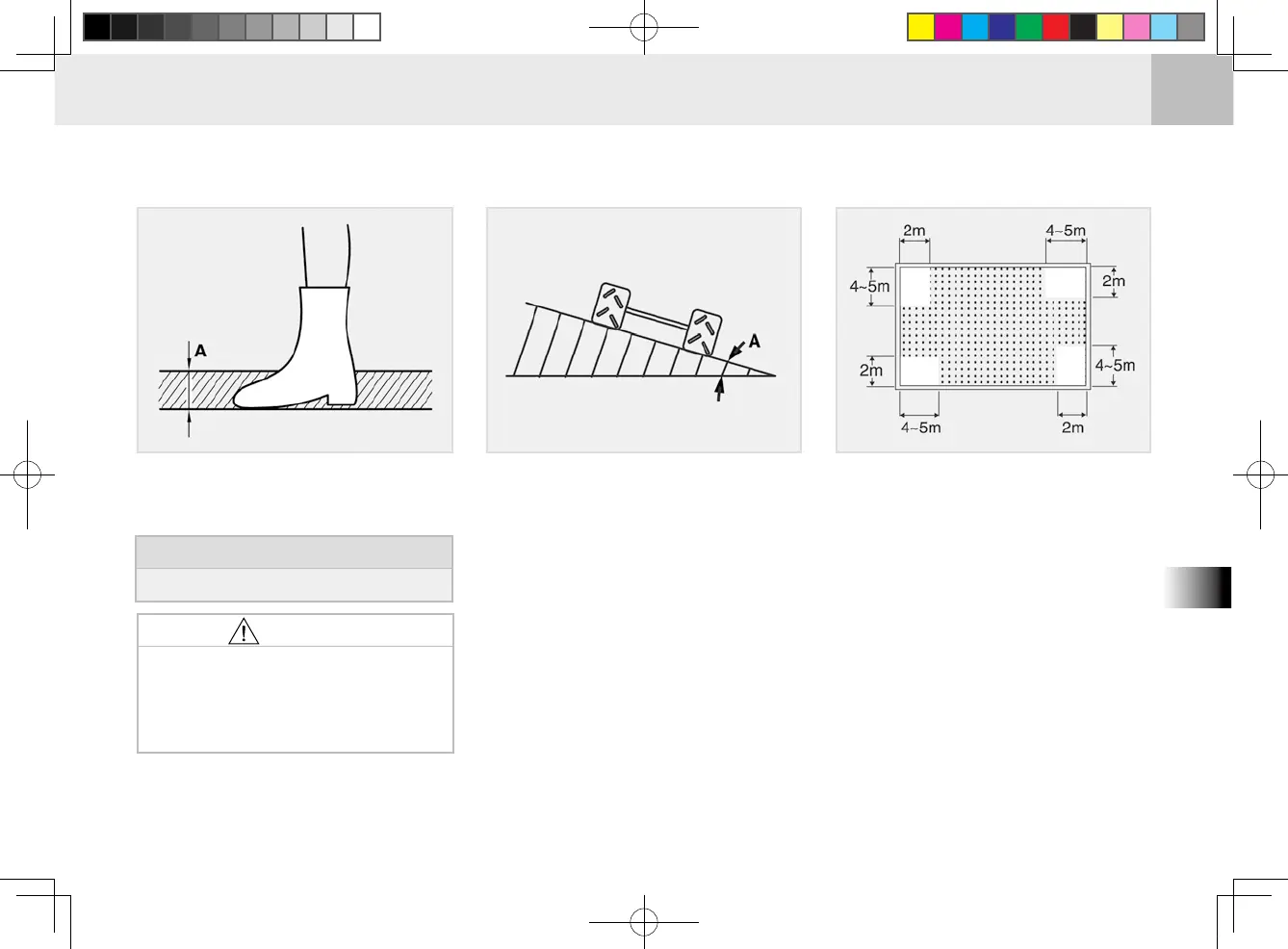The image size is (1288, 949).
Task: Click the letter A on the slope diagram
Action: click(x=755, y=341)
